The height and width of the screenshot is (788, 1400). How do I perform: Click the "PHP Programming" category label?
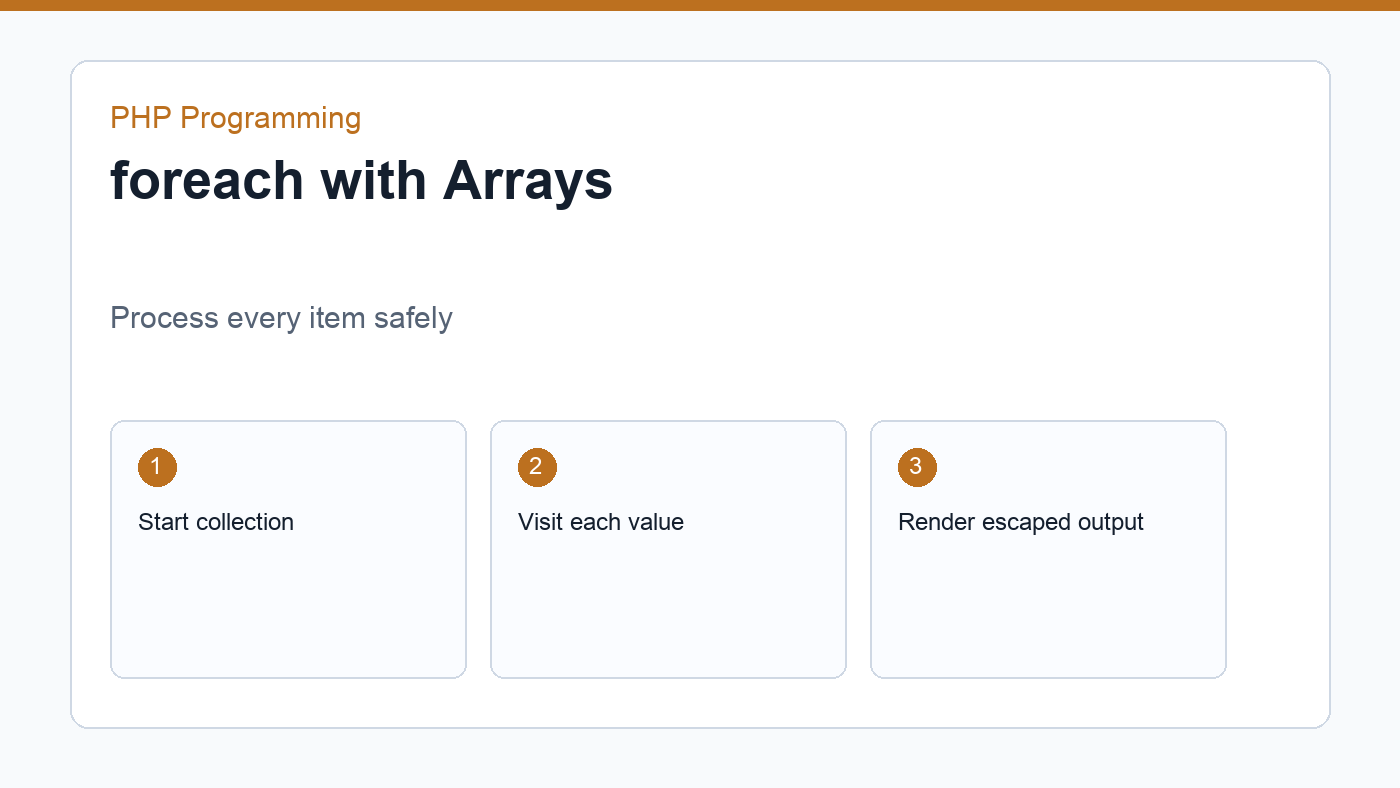[x=235, y=118]
